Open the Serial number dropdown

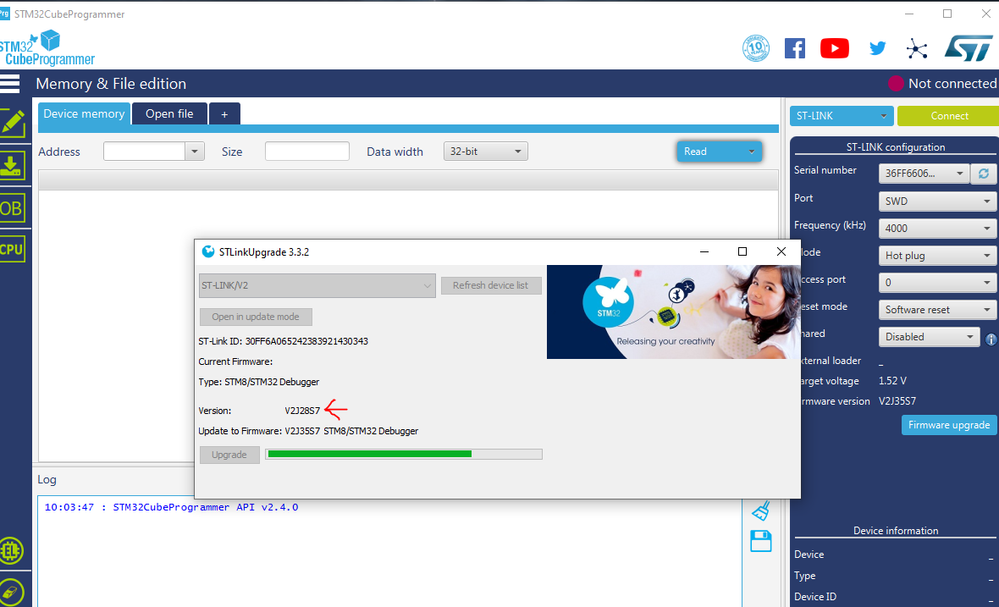(923, 173)
